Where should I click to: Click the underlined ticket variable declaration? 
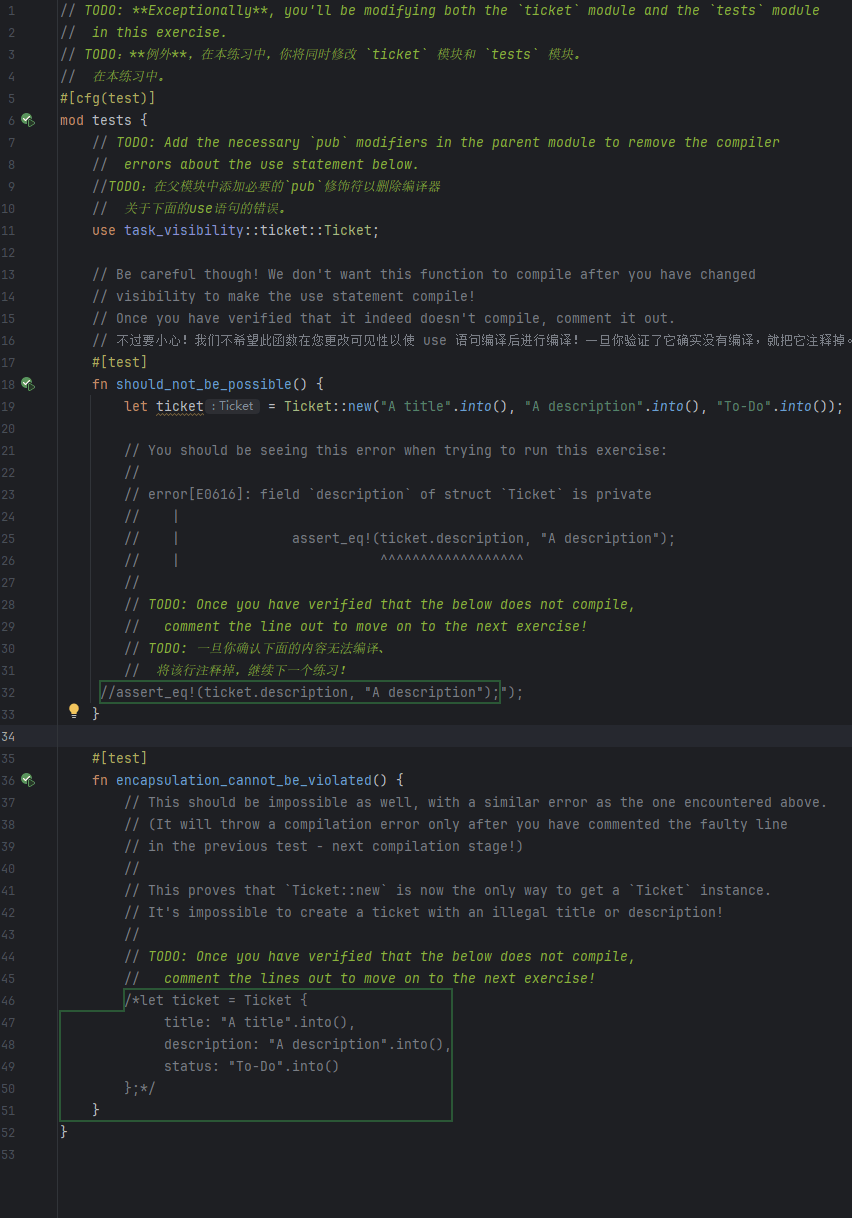click(179, 406)
